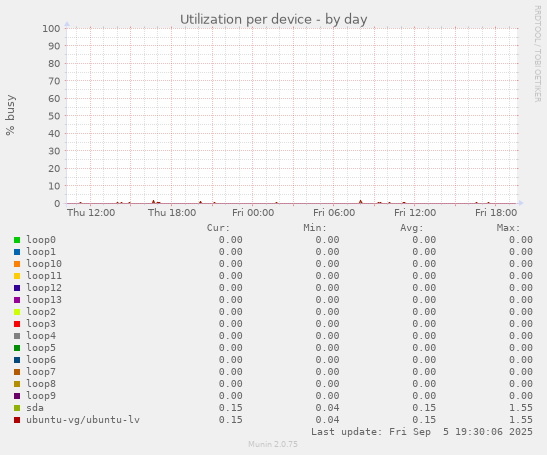
Task: Select the loop8 legend label
Action: coord(41,384)
